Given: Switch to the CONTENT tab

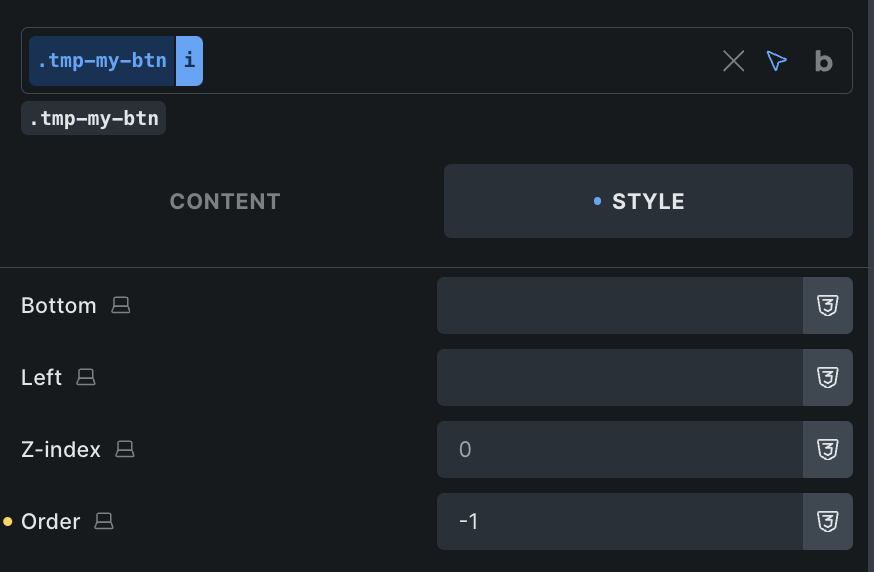Looking at the screenshot, I should coord(225,201).
